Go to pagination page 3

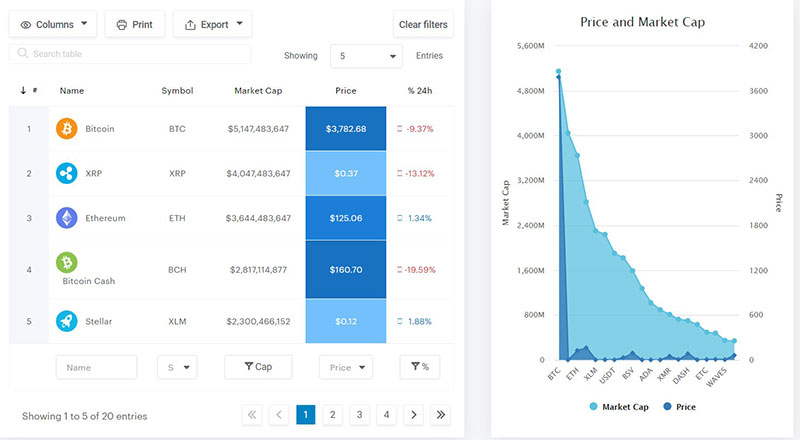(x=360, y=414)
